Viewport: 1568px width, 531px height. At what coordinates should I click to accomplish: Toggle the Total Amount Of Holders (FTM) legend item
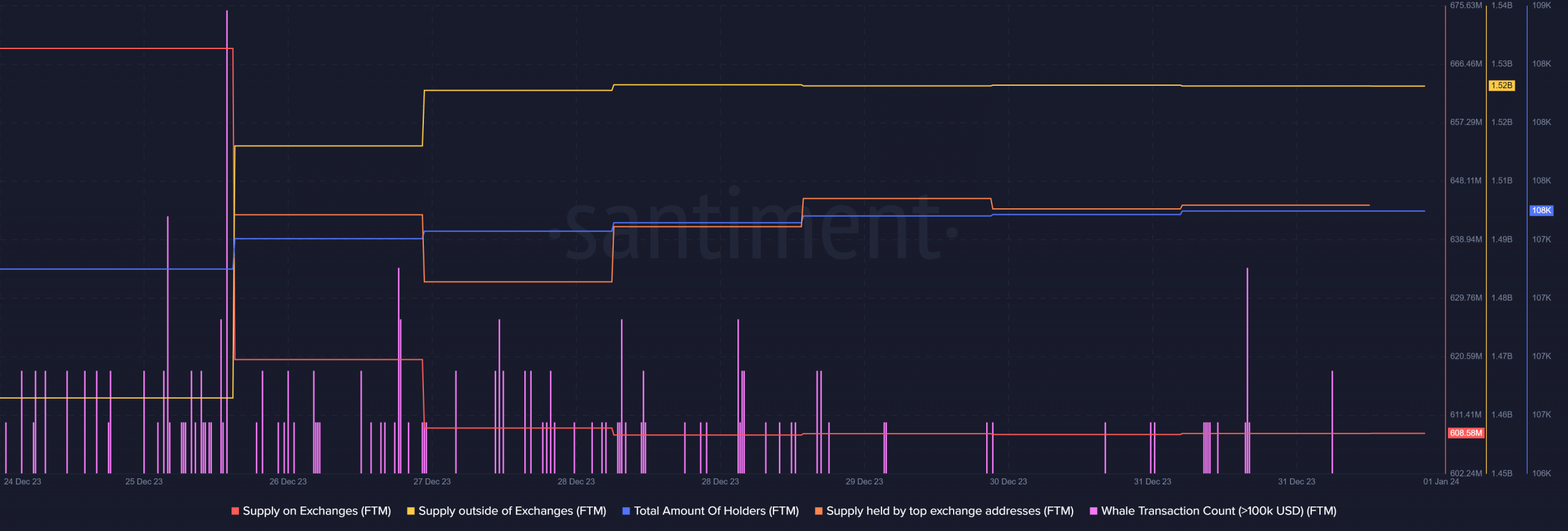pyautogui.click(x=710, y=511)
